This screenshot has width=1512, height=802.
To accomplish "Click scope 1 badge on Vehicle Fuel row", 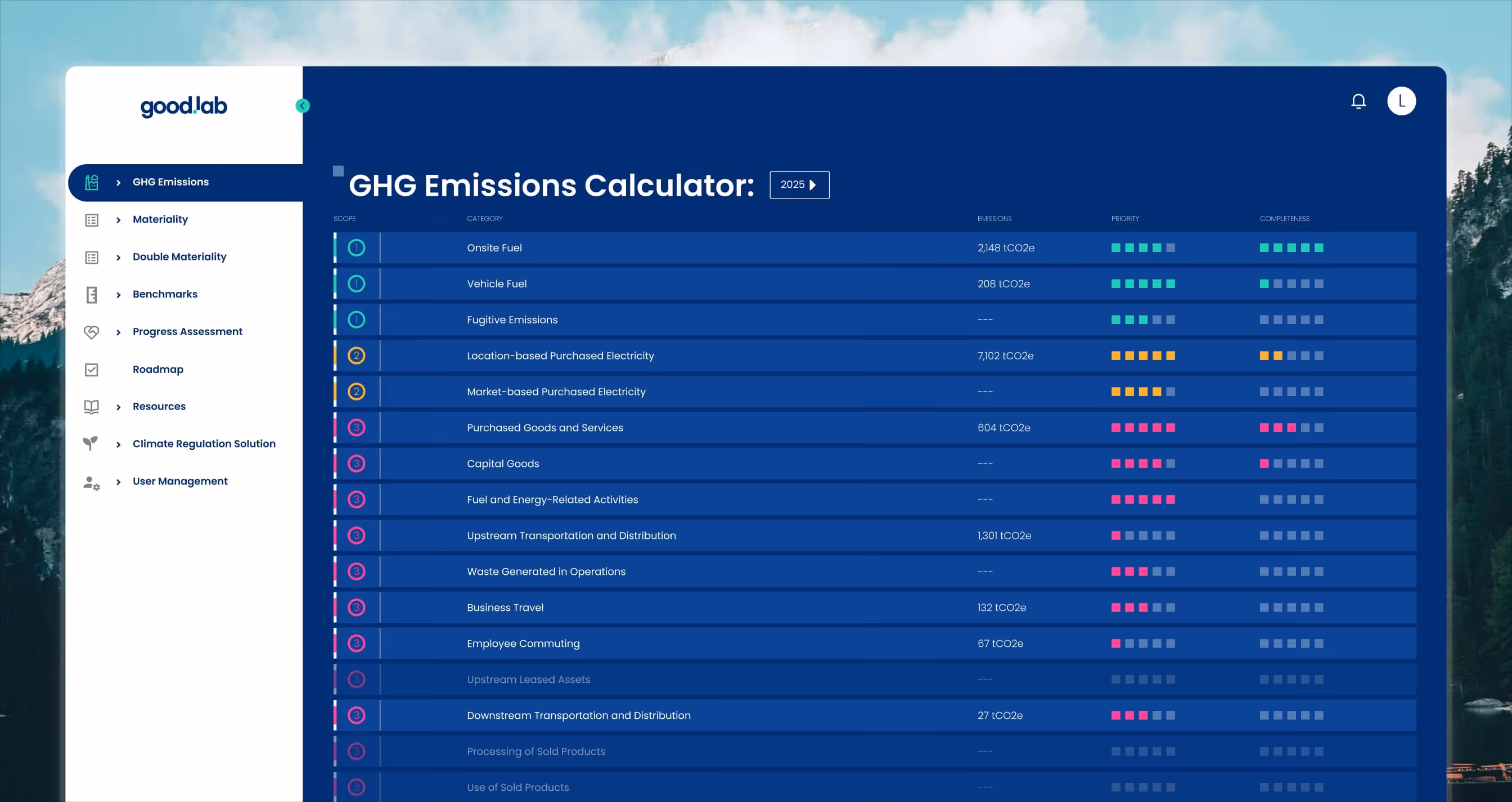I will pos(356,283).
